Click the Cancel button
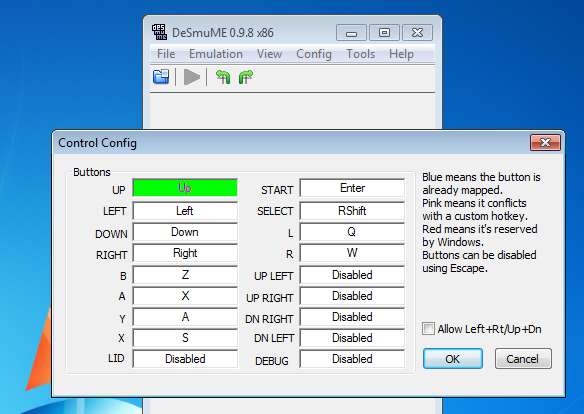584x414 pixels. [x=523, y=359]
